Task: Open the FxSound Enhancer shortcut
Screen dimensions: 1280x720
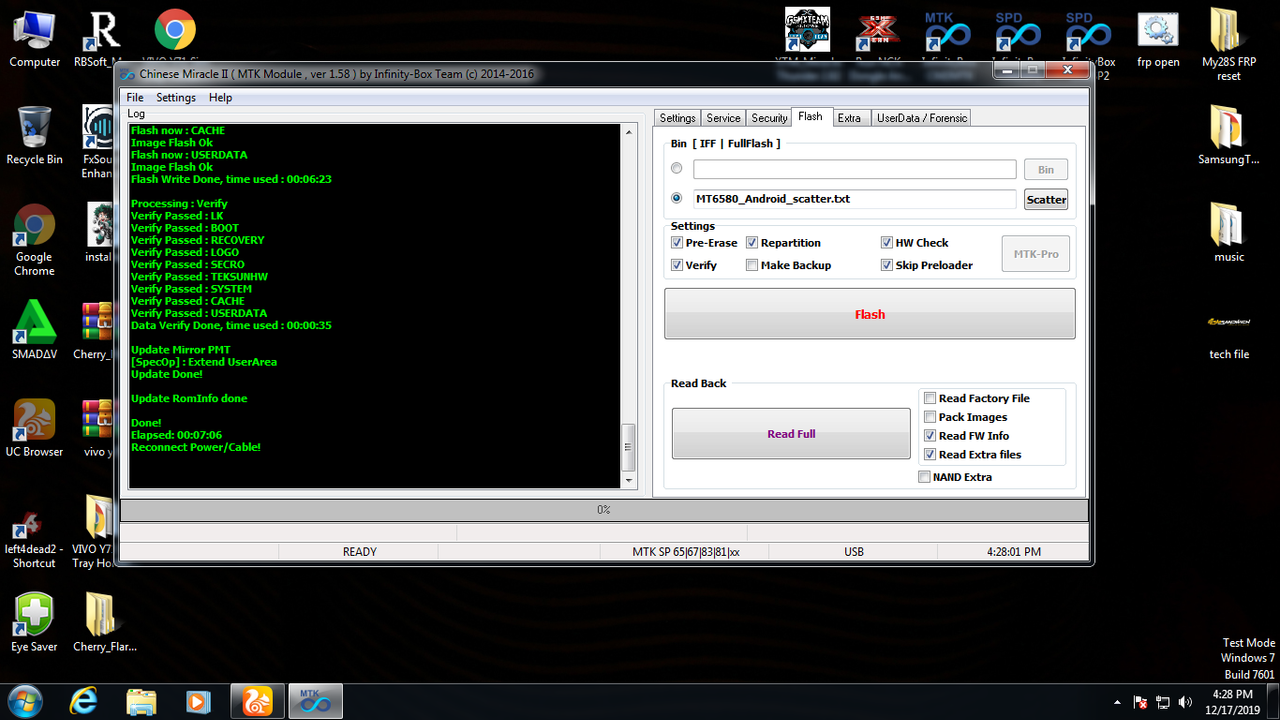Action: pos(98,142)
